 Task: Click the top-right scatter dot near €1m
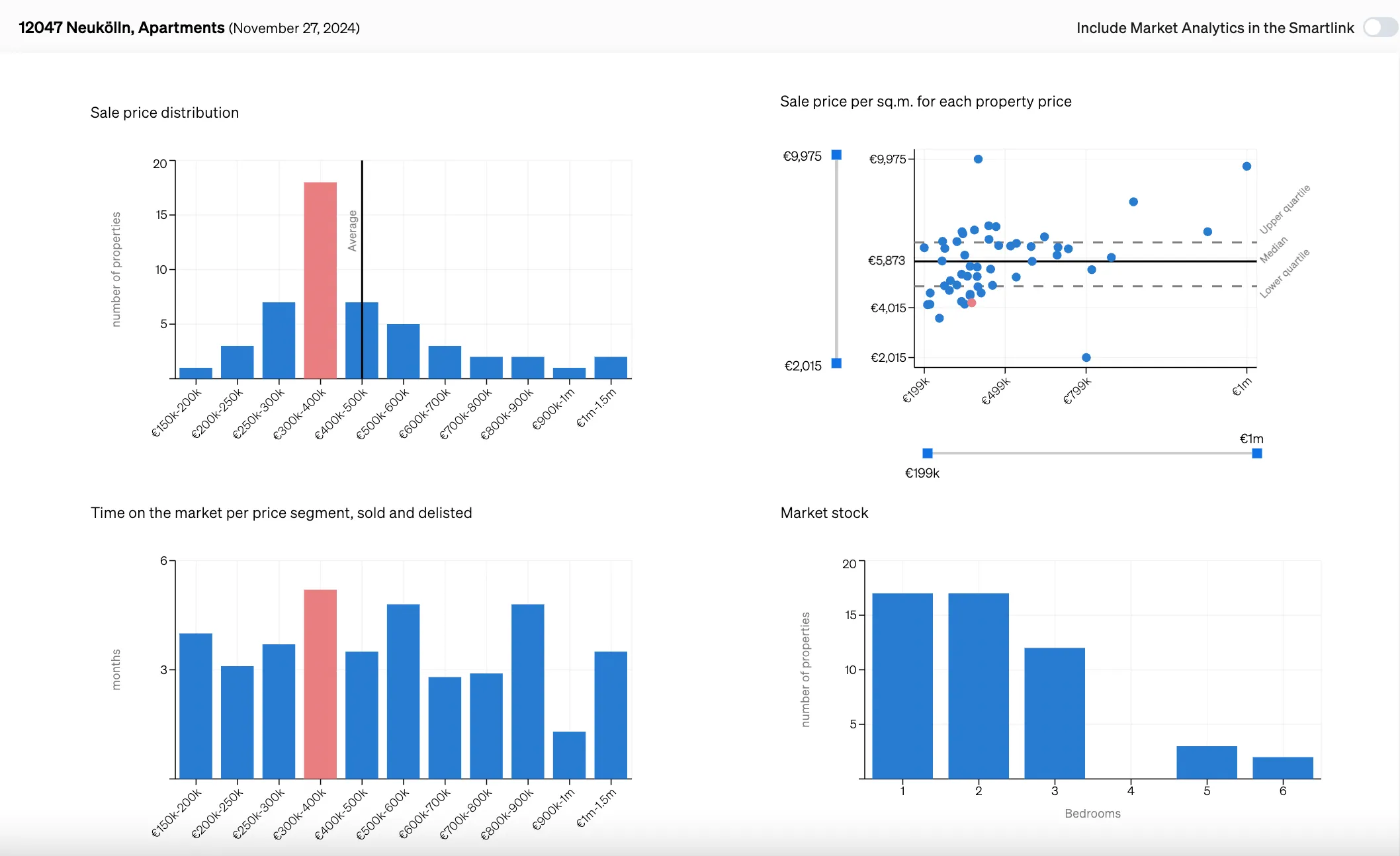click(x=1247, y=166)
